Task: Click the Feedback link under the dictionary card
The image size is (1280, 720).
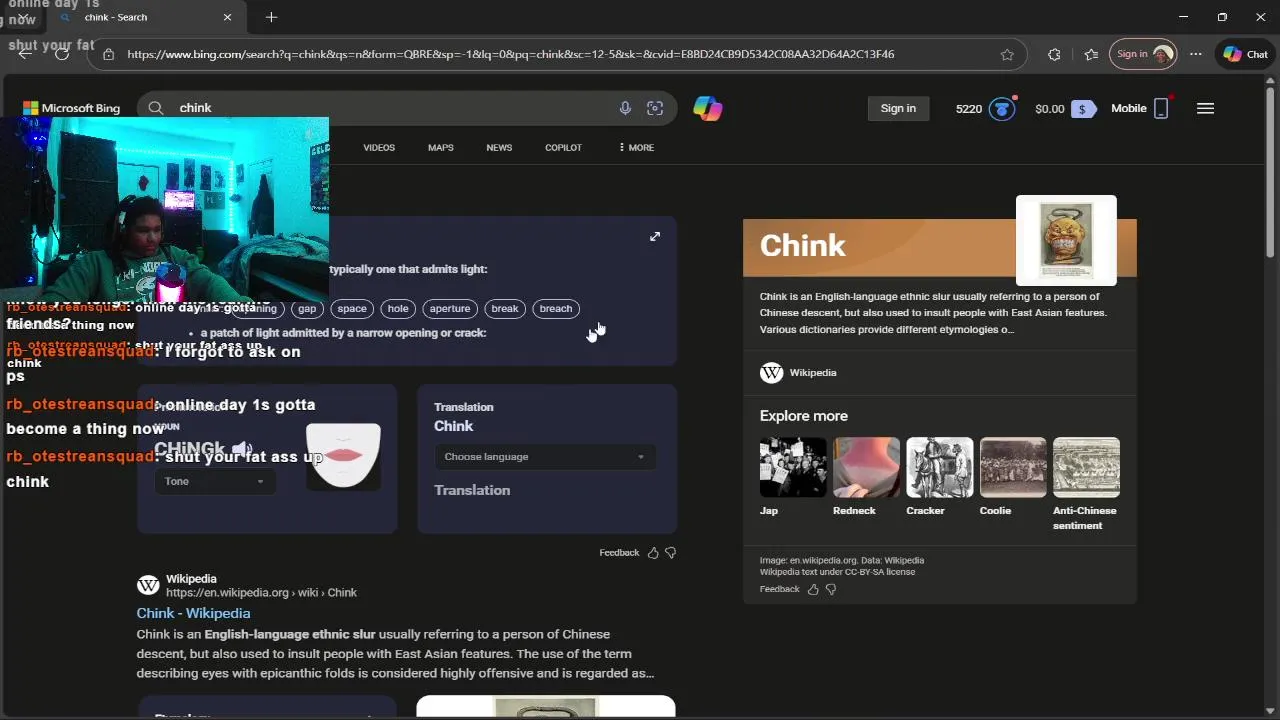Action: (x=619, y=552)
